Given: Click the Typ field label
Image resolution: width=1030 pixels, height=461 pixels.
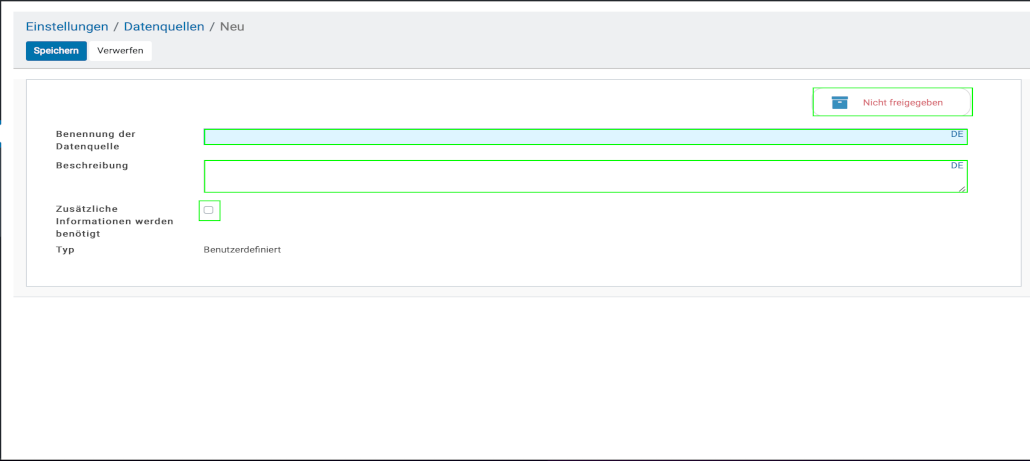Looking at the screenshot, I should pos(65,250).
